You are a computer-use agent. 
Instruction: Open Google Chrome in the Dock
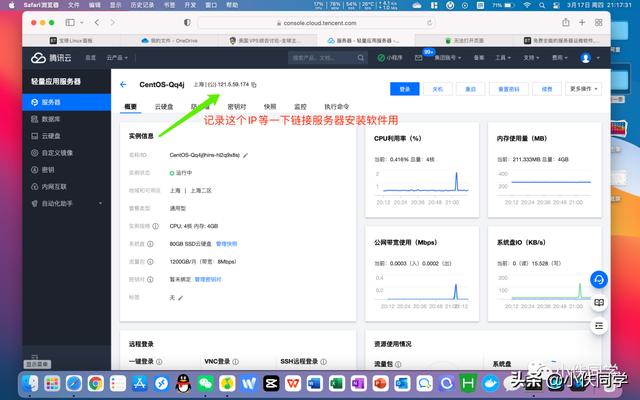(x=96, y=383)
